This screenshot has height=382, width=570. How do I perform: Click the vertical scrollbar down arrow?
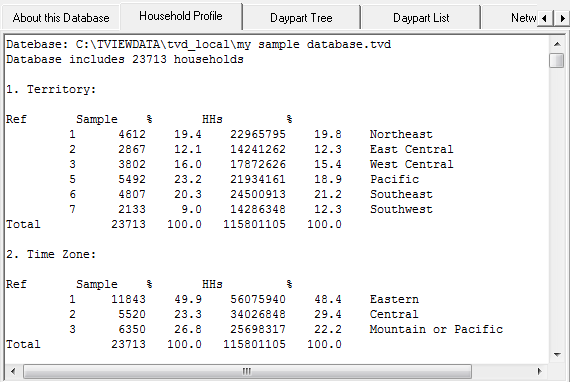point(557,354)
